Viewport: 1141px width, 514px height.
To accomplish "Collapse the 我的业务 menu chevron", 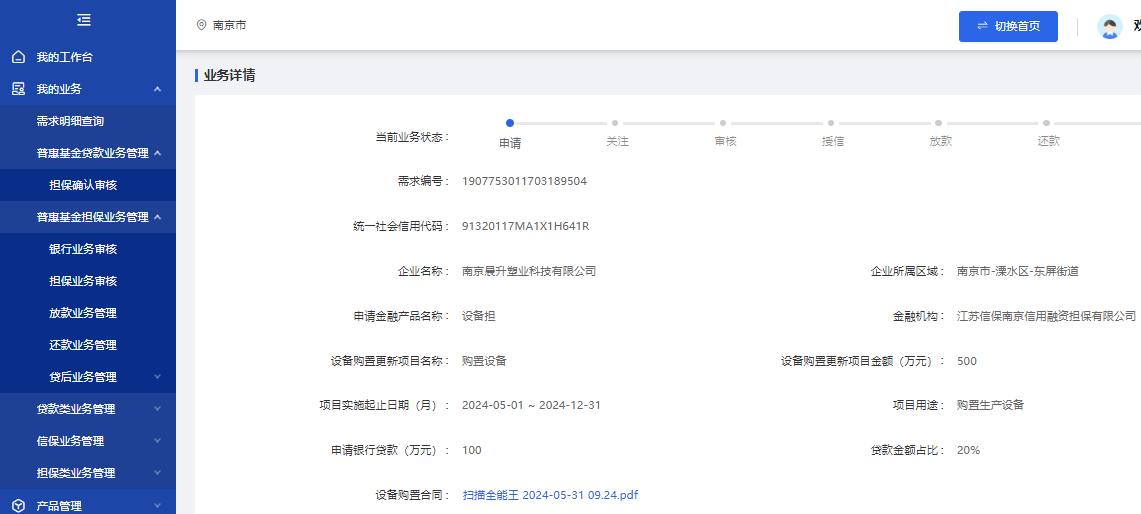I will pos(157,89).
